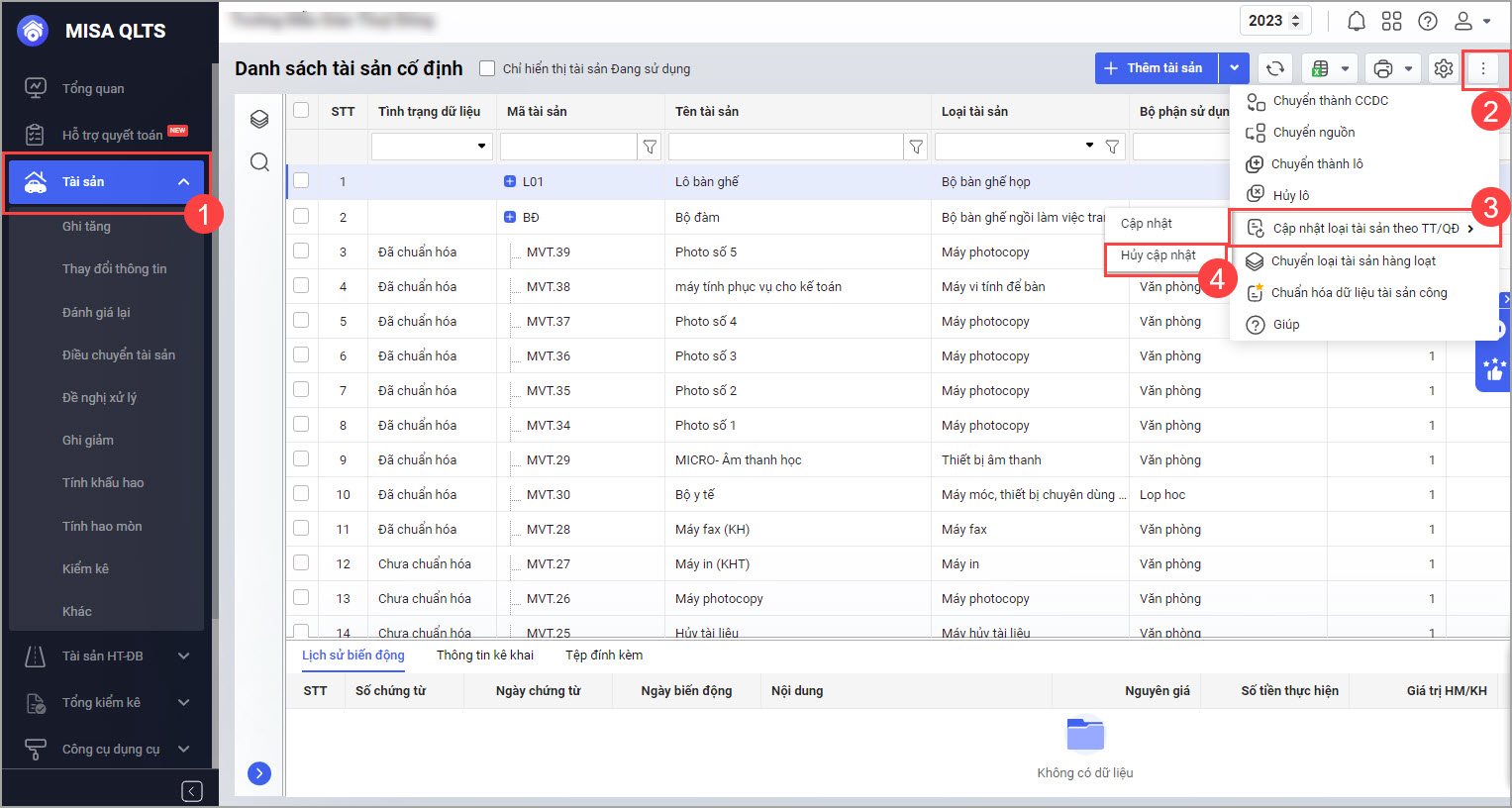
Task: Click the refresh data icon
Action: pos(1275,68)
